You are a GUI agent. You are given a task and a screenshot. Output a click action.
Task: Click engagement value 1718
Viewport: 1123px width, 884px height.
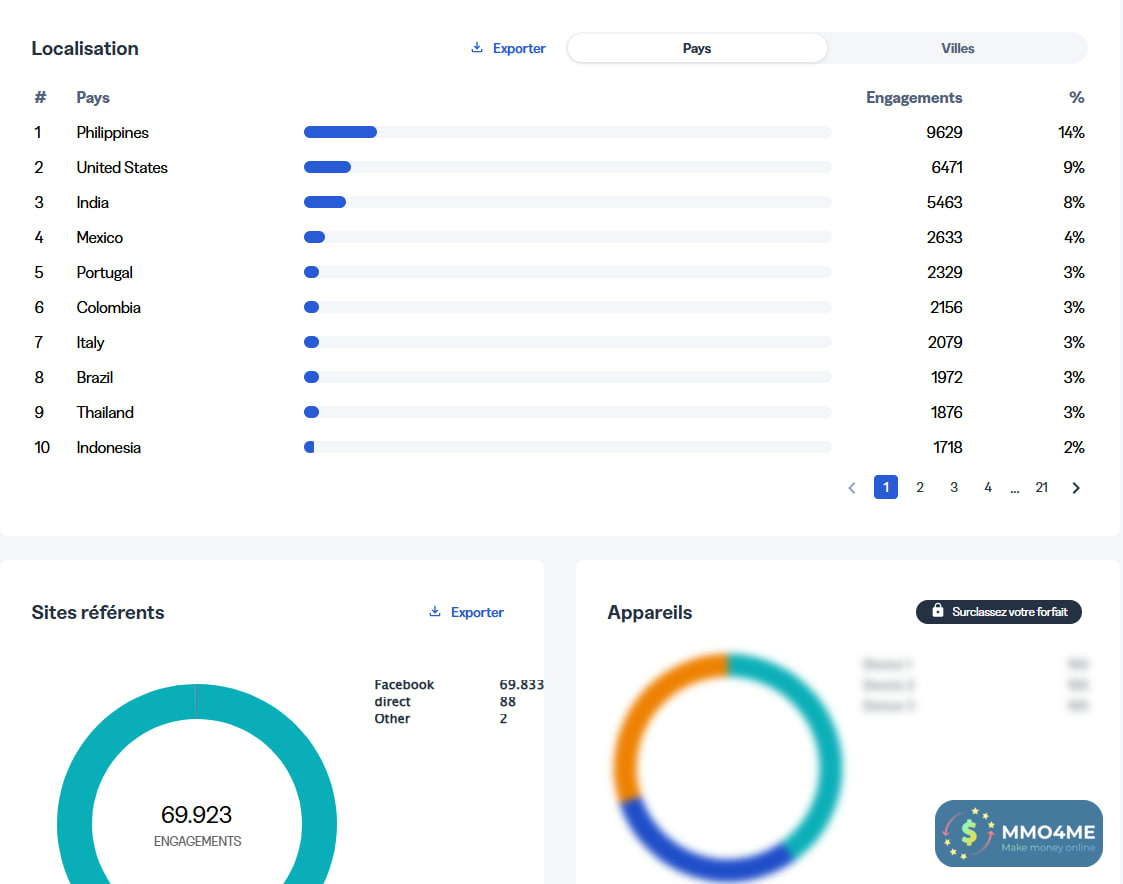pyautogui.click(x=948, y=448)
